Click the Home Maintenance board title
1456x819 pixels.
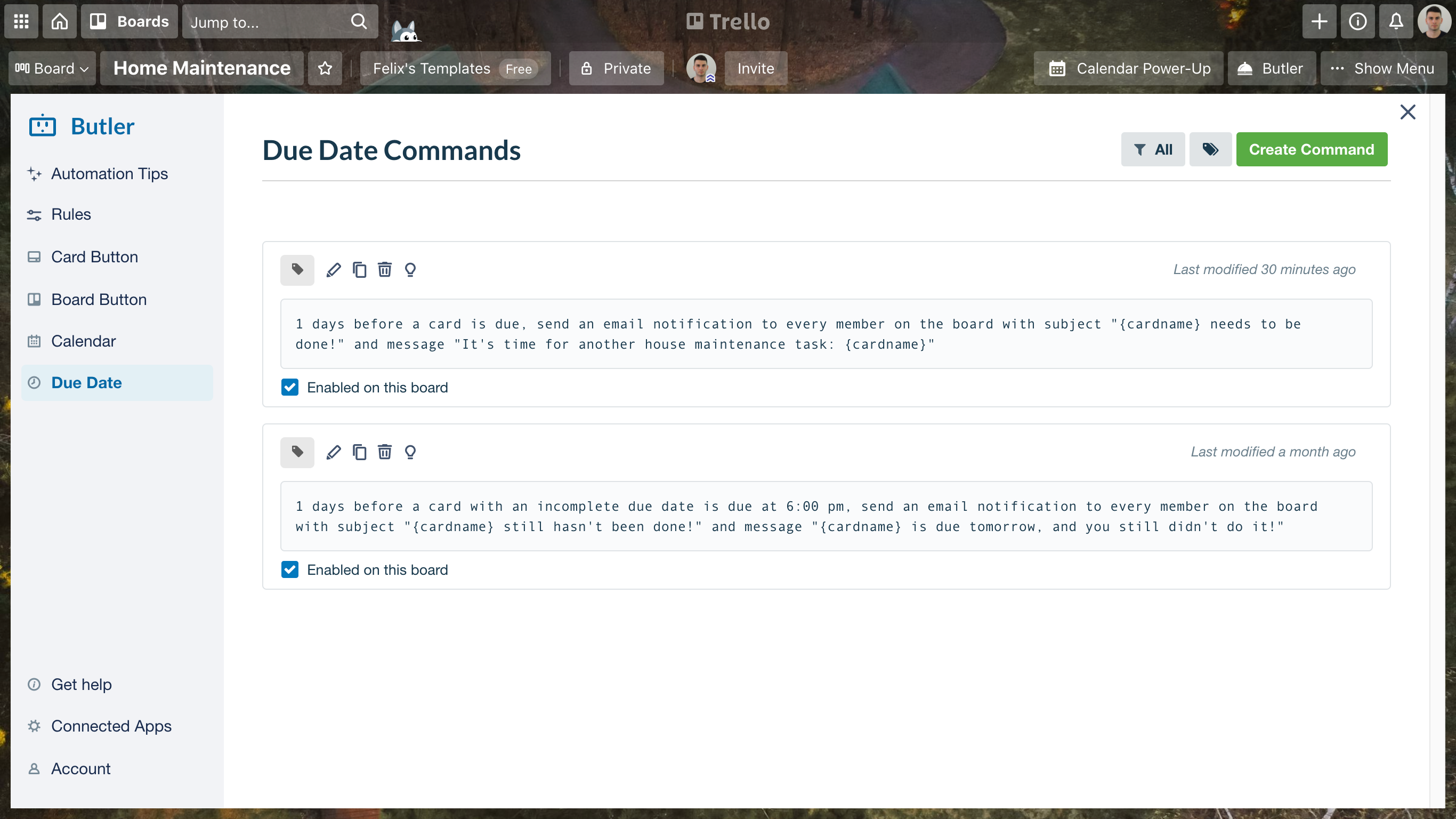[202, 68]
